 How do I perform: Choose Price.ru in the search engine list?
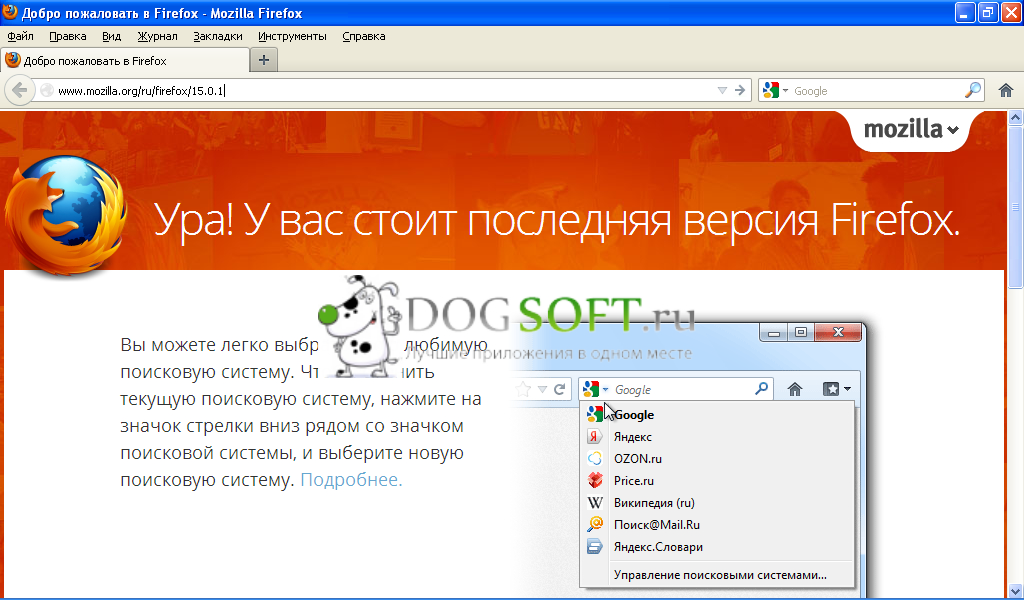pos(717,481)
